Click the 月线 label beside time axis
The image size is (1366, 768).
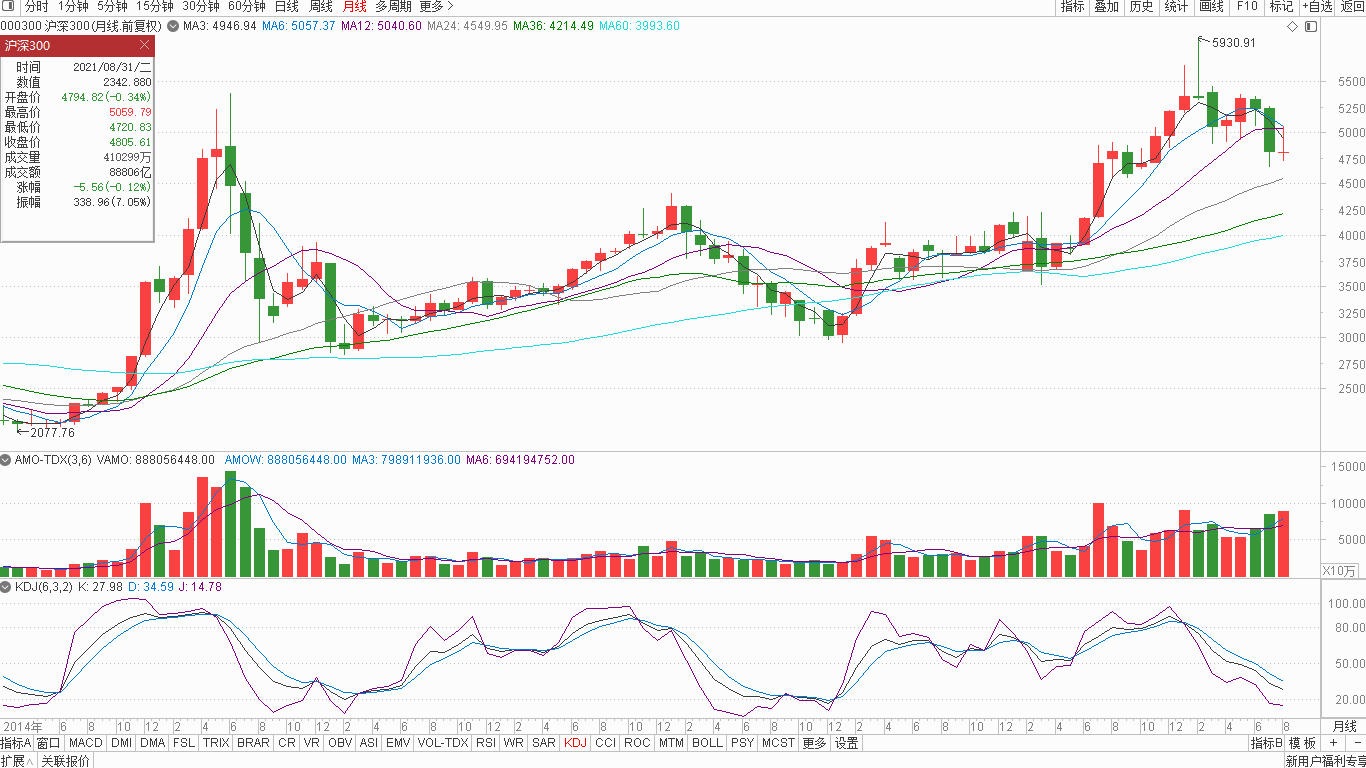[x=1345, y=726]
